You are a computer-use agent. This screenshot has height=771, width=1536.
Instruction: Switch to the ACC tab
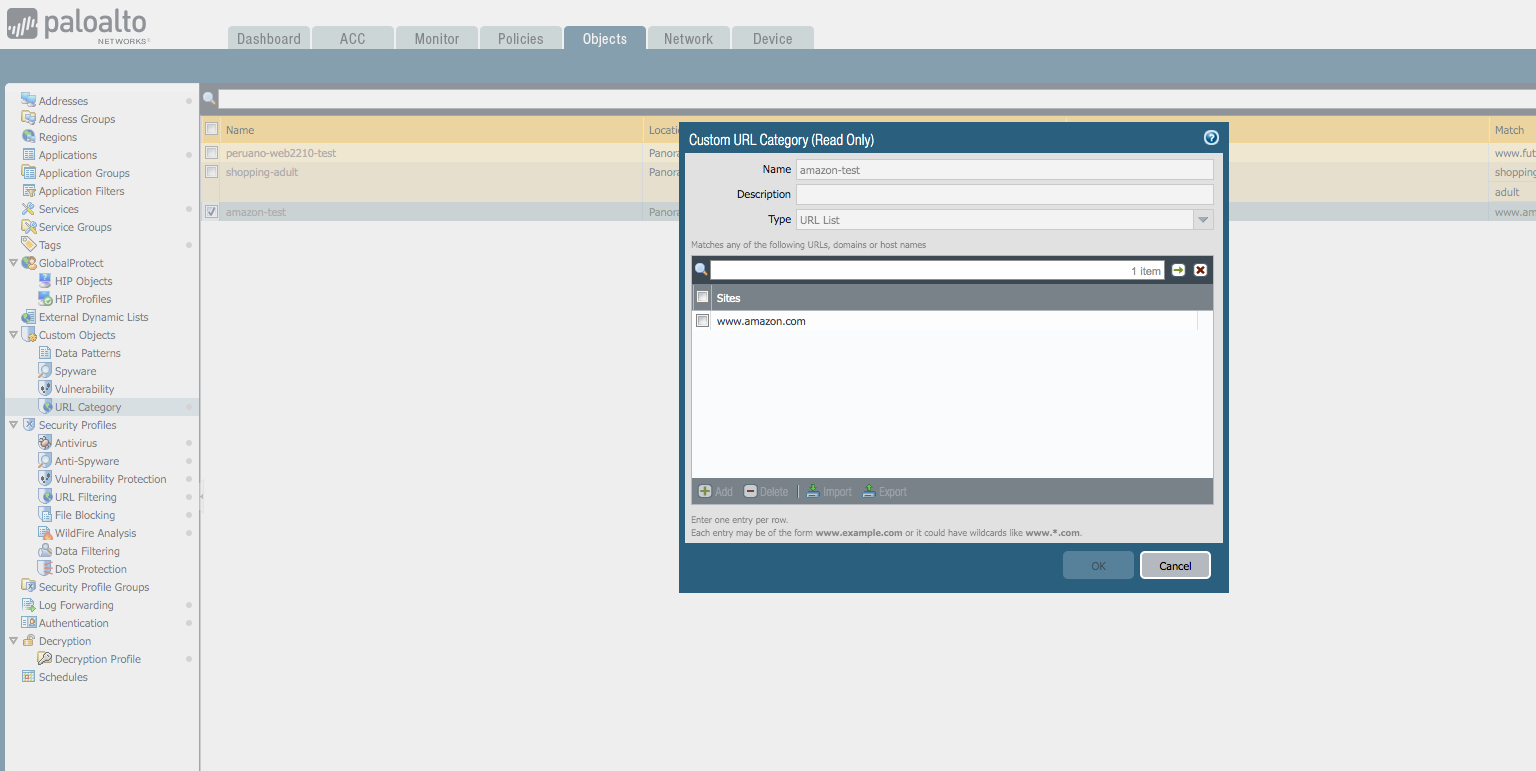click(x=352, y=38)
